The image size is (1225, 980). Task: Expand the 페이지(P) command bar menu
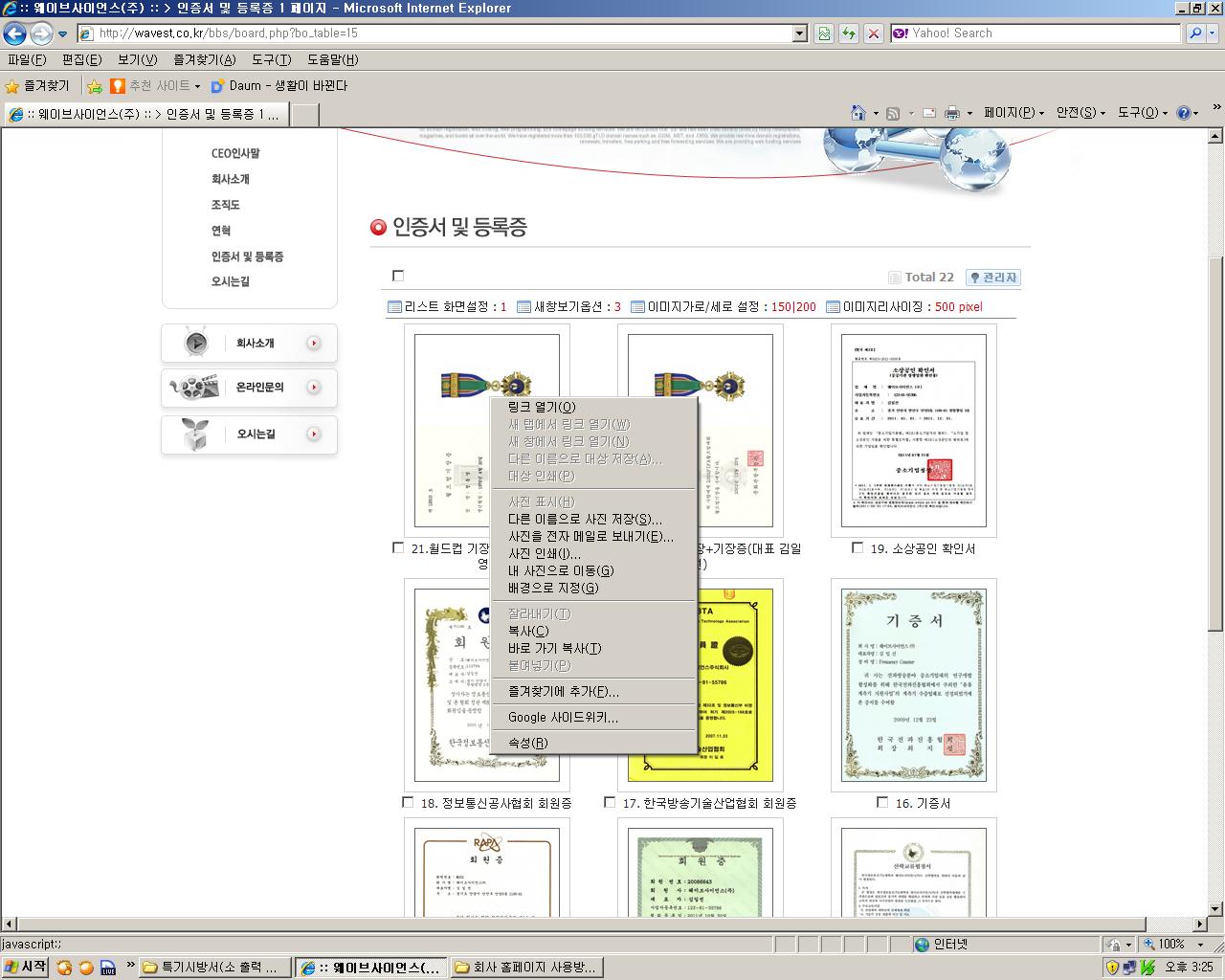click(x=1014, y=113)
